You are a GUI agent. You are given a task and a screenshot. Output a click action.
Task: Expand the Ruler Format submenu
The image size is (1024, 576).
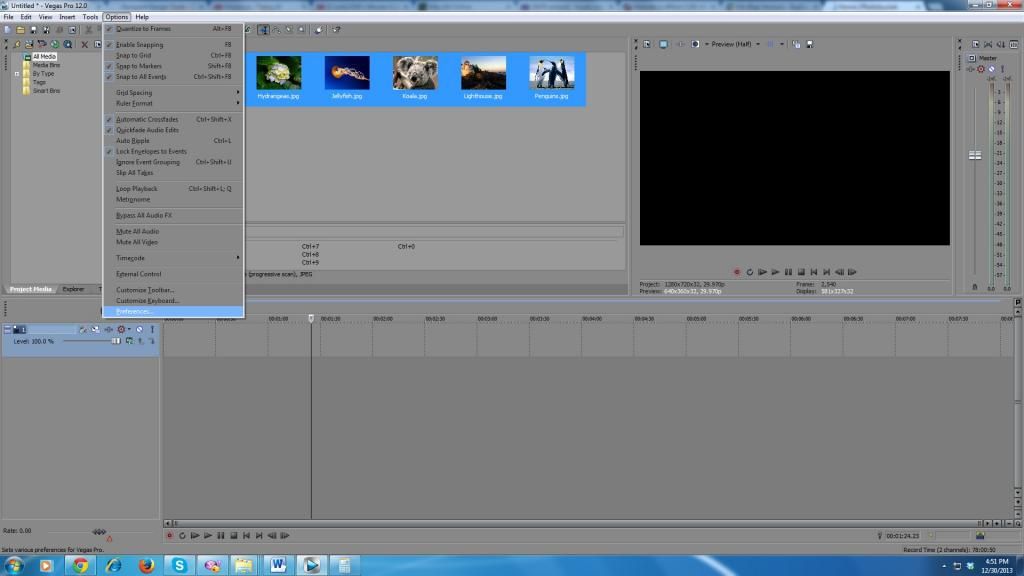pos(173,103)
